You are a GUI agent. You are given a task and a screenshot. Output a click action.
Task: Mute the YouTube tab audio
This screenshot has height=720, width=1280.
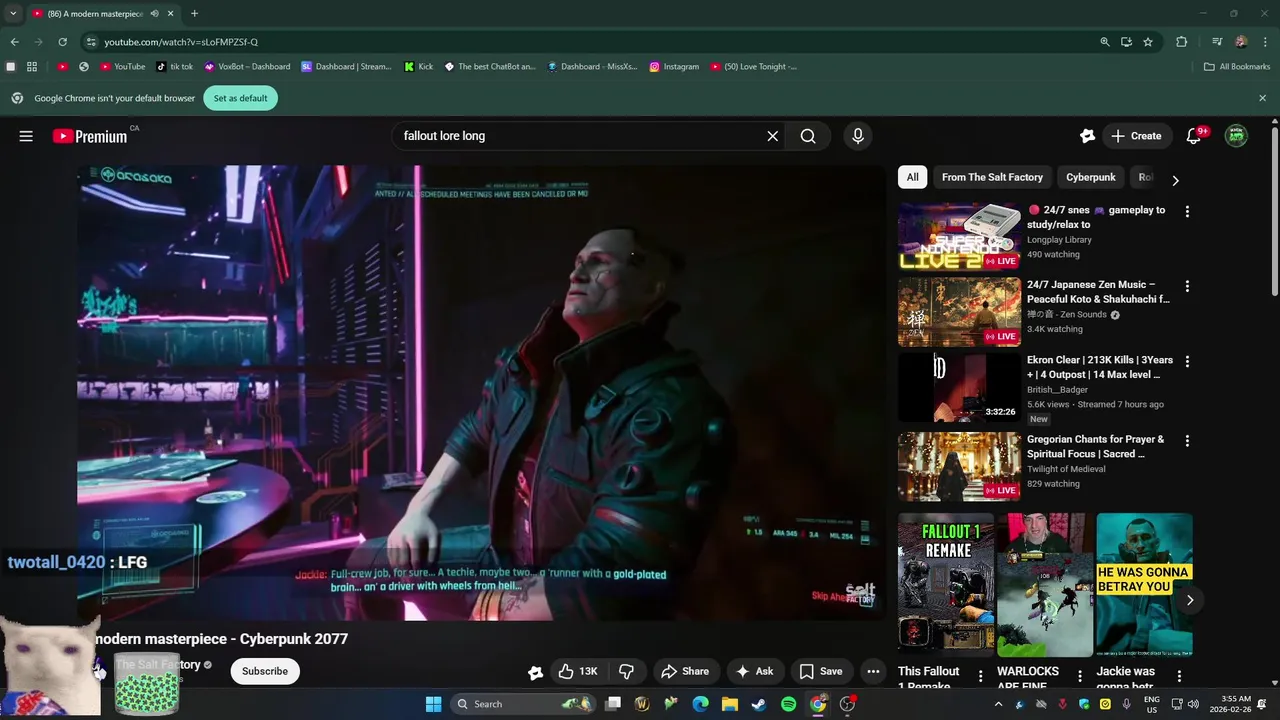(154, 14)
